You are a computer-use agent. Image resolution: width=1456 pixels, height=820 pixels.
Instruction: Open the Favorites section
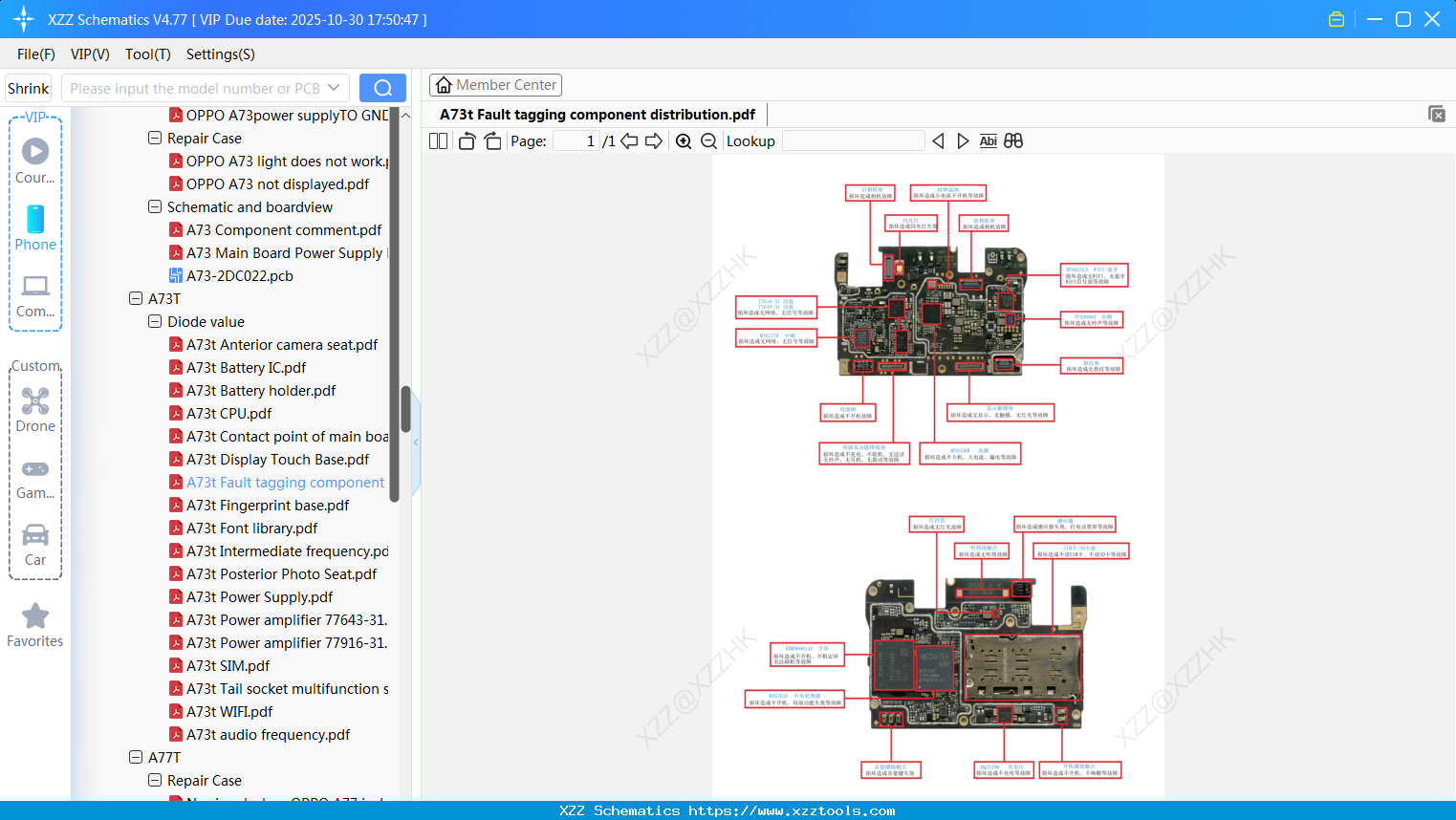(35, 626)
